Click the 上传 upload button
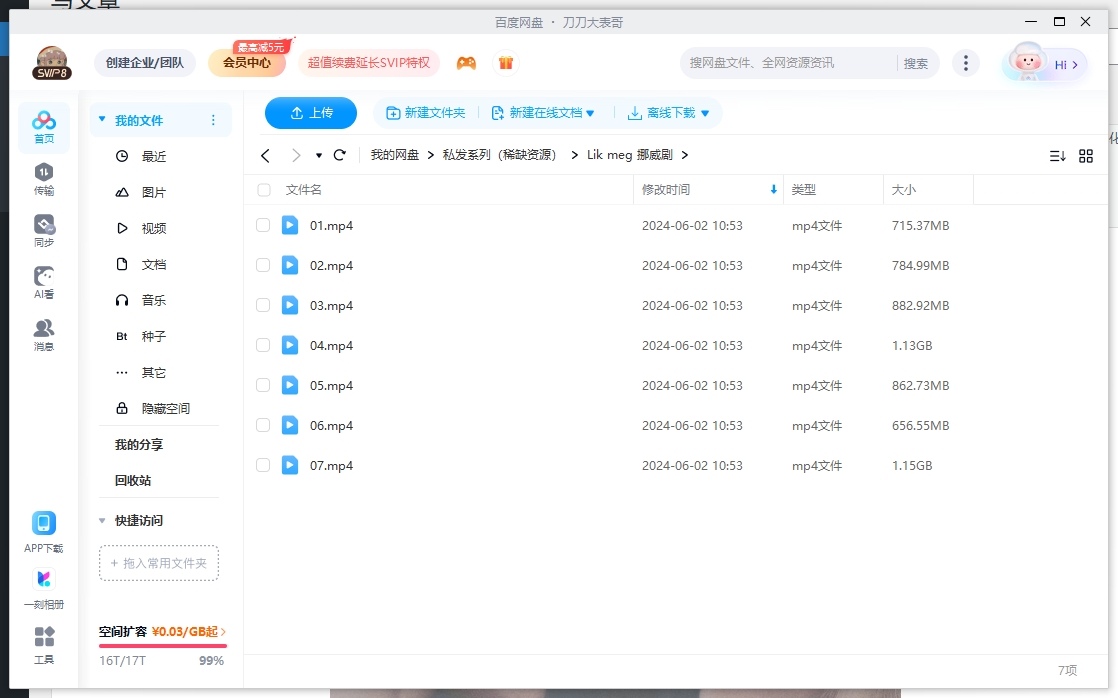Image resolution: width=1118 pixels, height=698 pixels. tap(310, 113)
